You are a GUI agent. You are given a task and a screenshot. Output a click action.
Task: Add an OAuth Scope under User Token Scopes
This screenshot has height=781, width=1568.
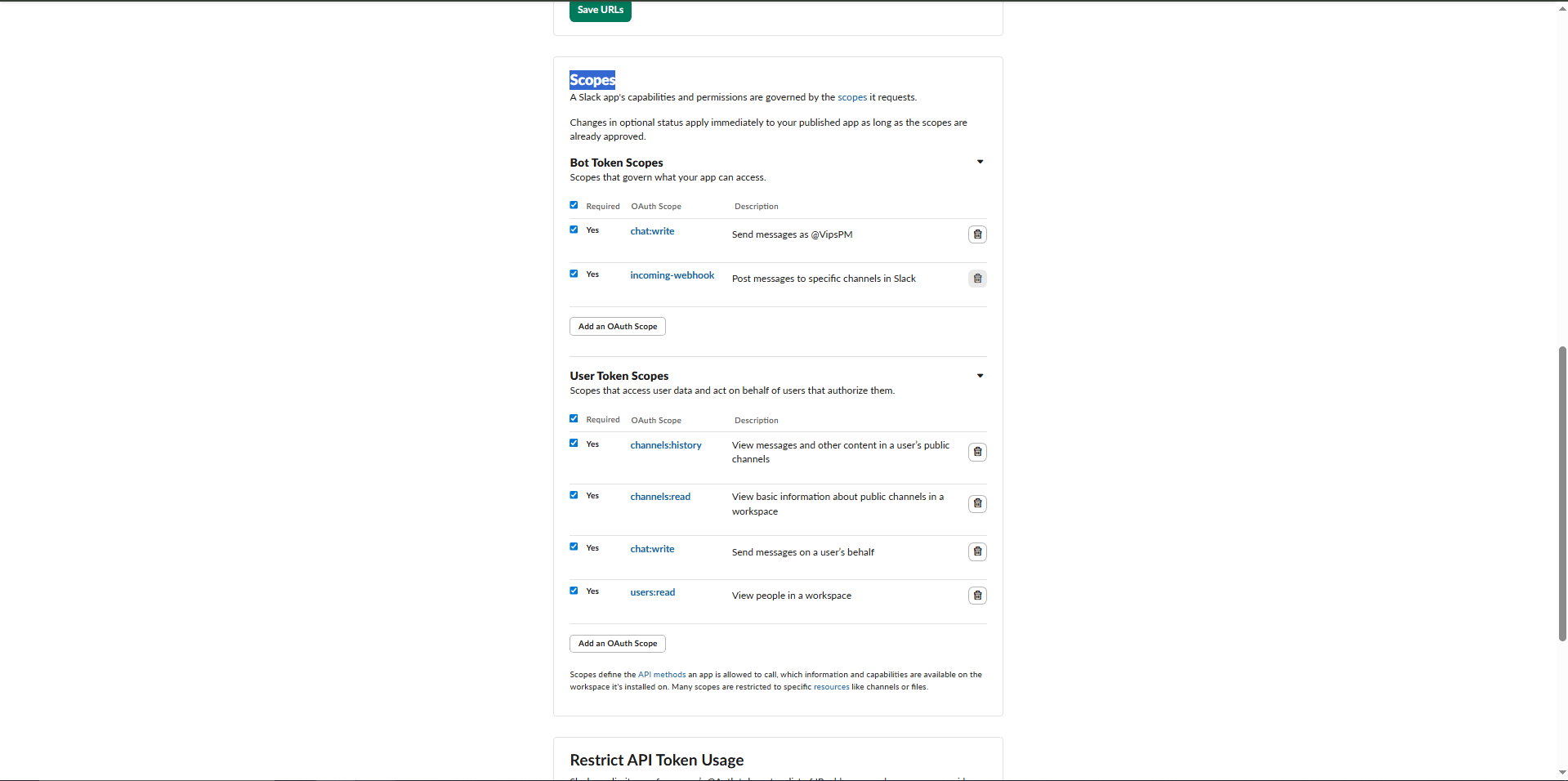click(617, 644)
